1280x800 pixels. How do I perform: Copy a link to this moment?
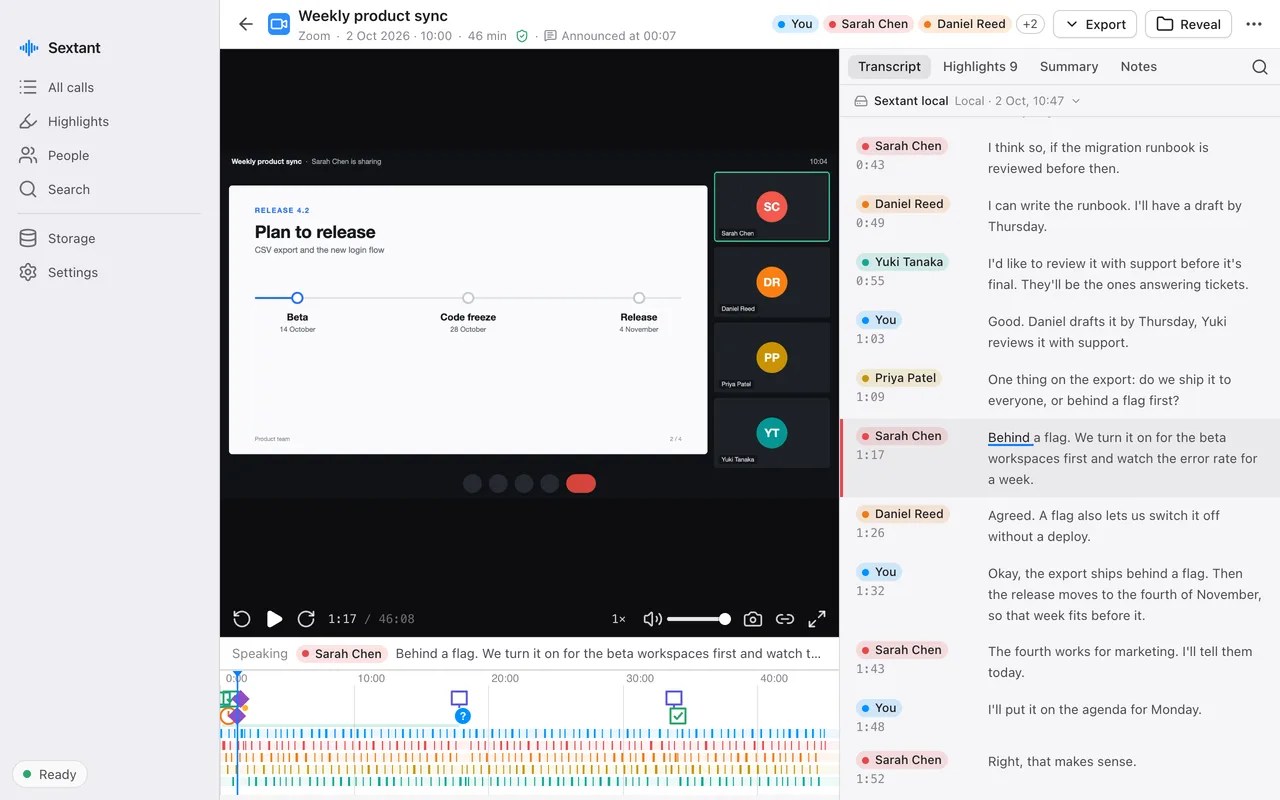pos(785,619)
